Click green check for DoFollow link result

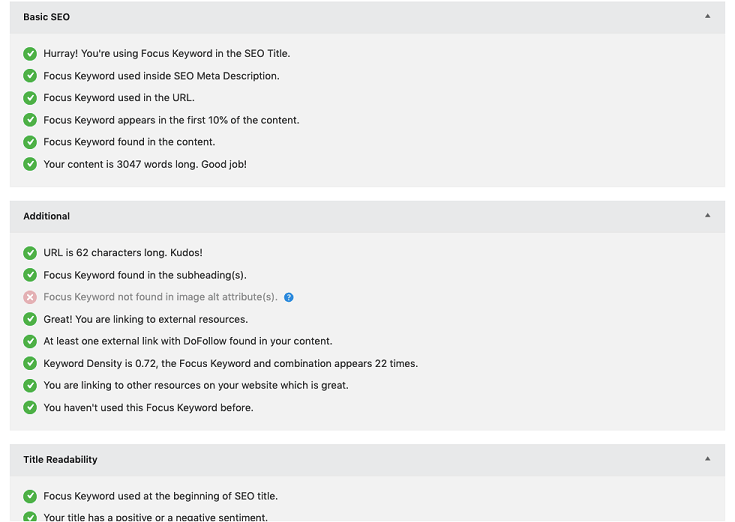click(30, 341)
